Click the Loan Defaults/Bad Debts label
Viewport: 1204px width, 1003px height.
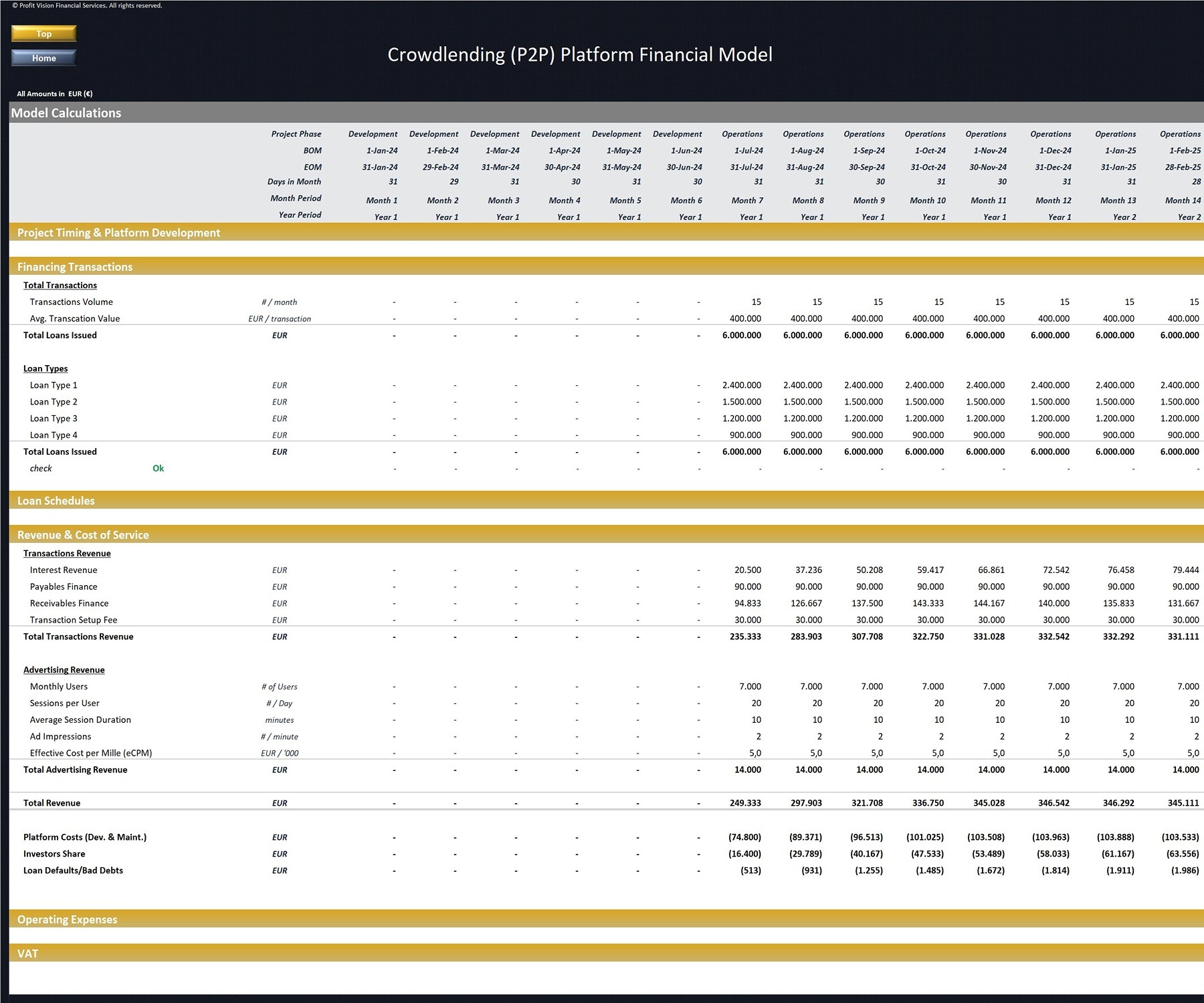[x=73, y=871]
